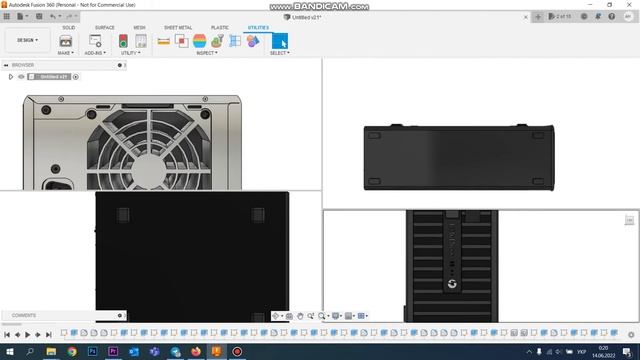Image resolution: width=640 pixels, height=360 pixels.
Task: Click the traffic light utility icon
Action: click(123, 41)
